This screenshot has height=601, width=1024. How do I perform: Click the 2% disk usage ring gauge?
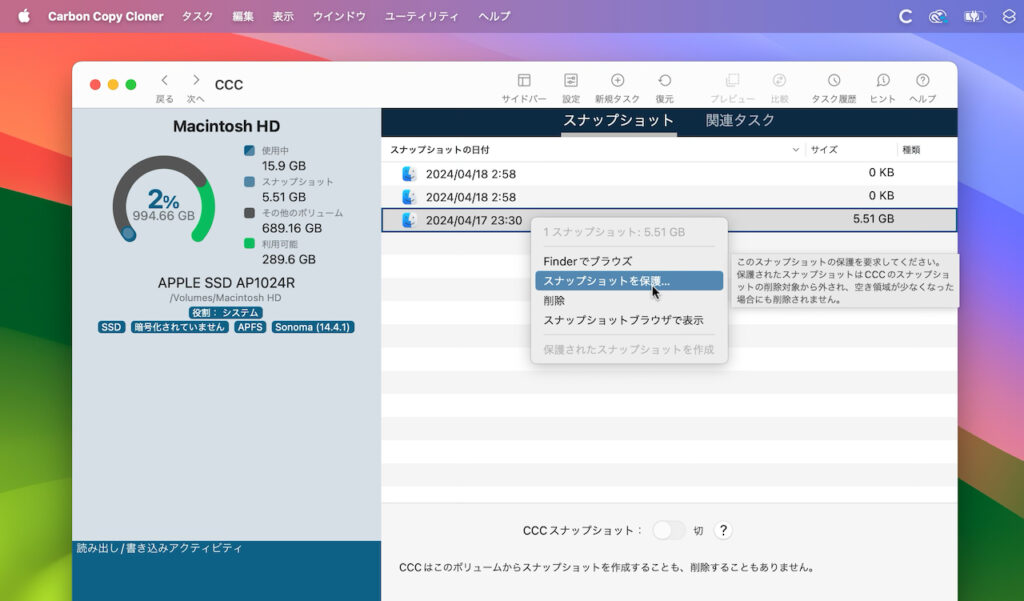click(x=166, y=202)
